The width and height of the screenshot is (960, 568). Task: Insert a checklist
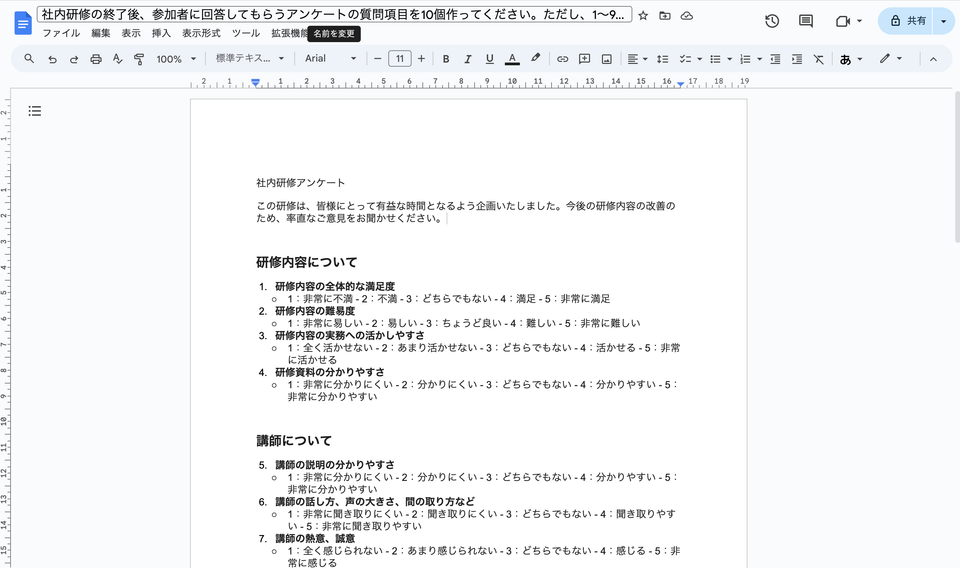click(x=685, y=59)
